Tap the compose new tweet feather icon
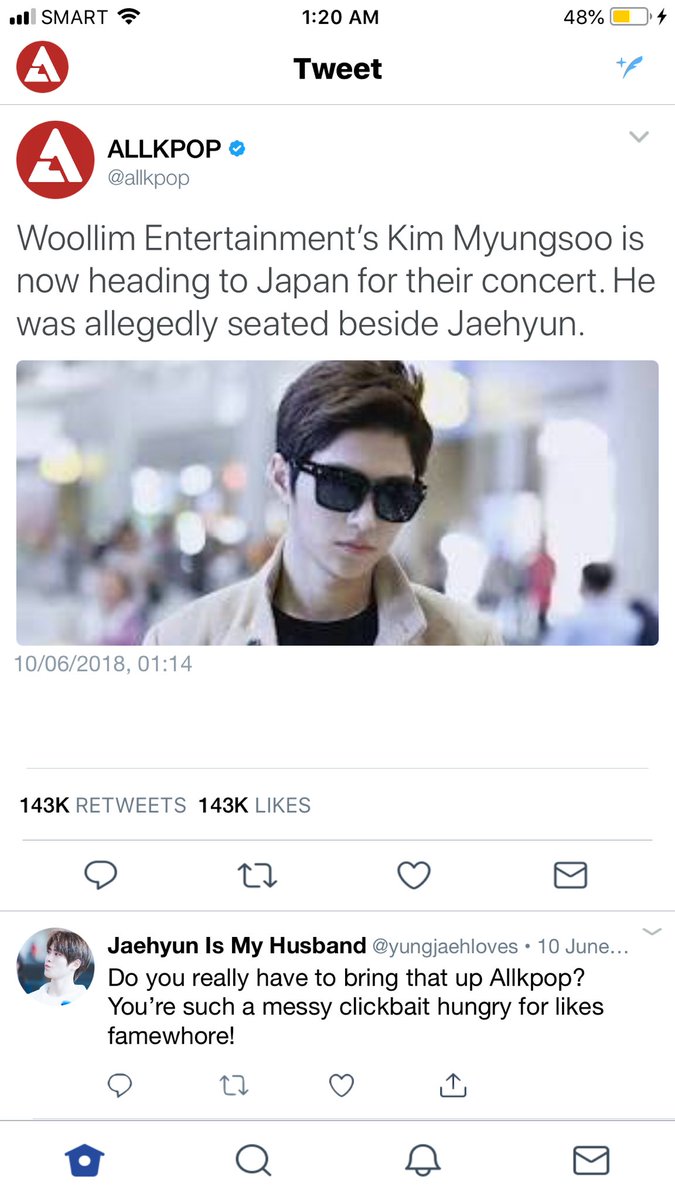The image size is (675, 1200). [629, 67]
